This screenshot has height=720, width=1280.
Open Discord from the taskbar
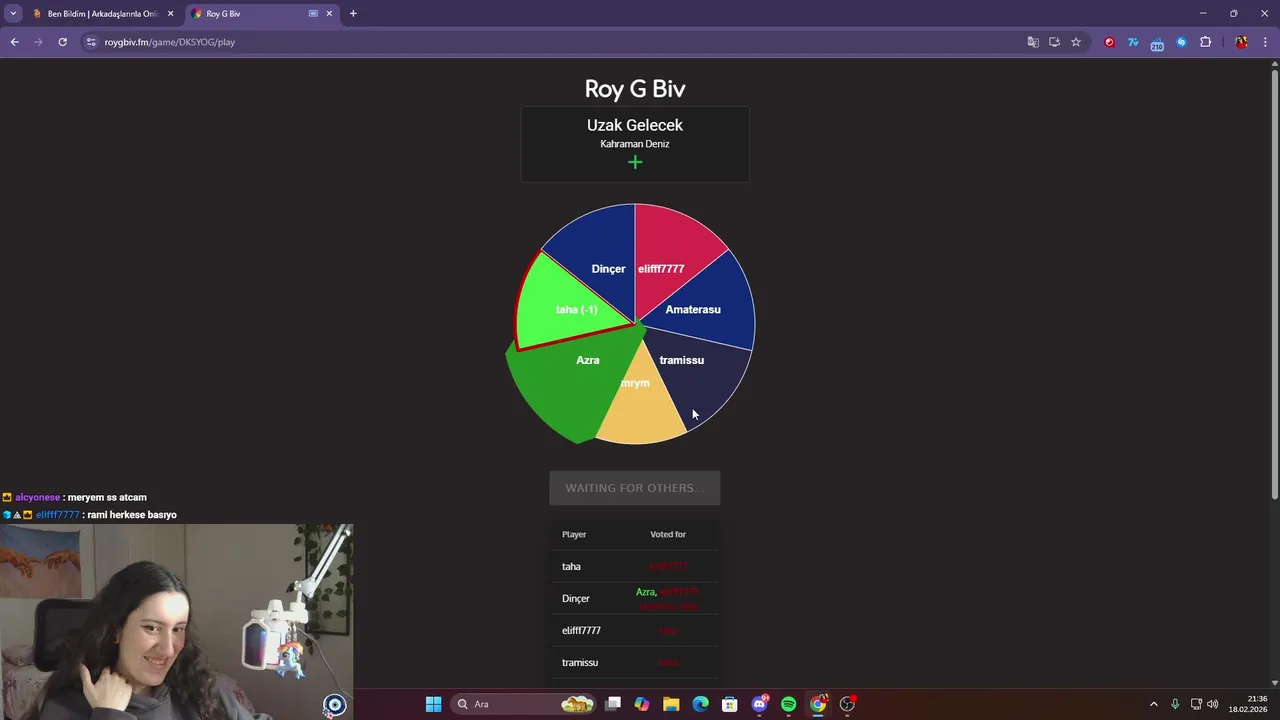point(759,704)
